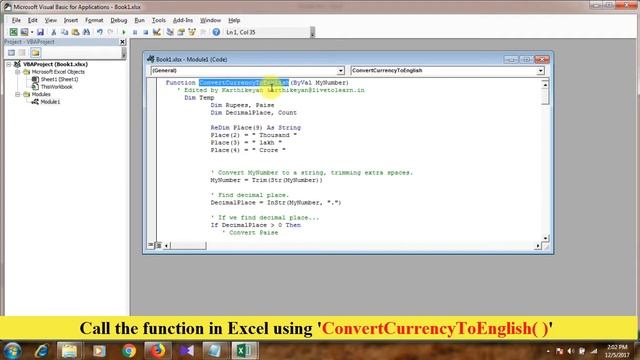
Task: Open the Add-Ins menu
Action: click(183, 20)
